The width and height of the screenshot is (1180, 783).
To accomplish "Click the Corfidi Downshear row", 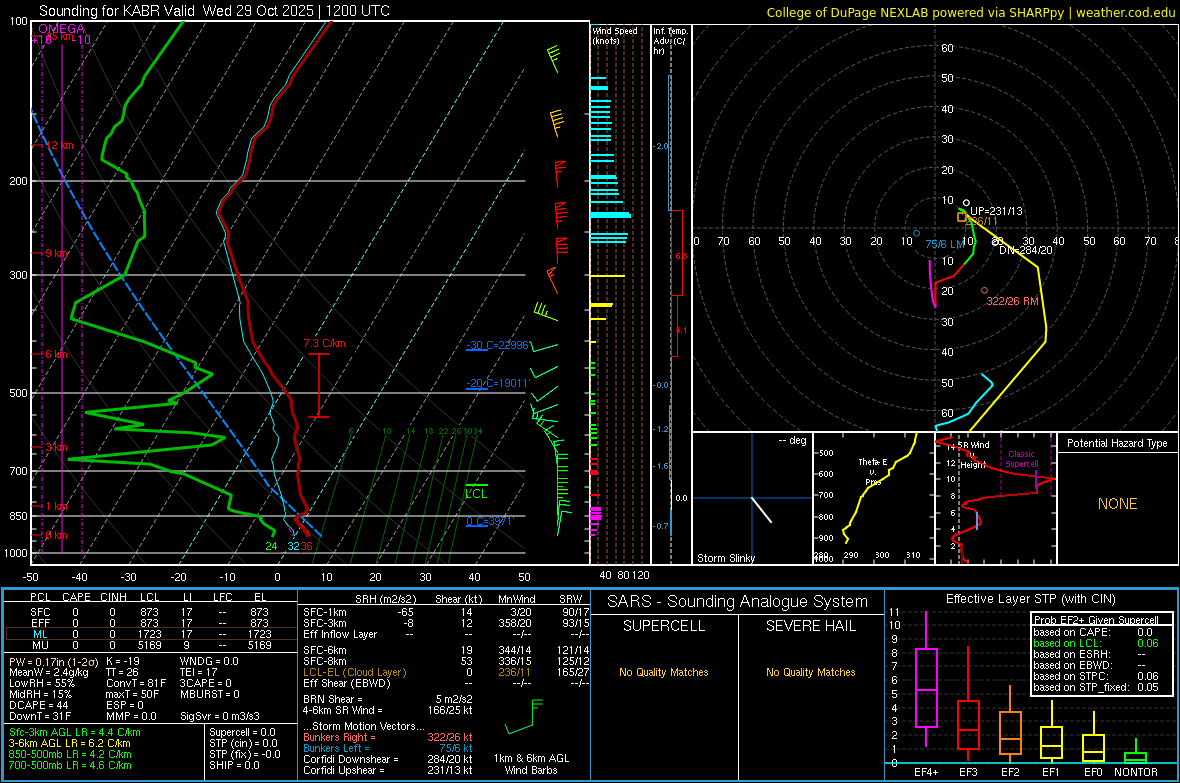I will tap(388, 759).
